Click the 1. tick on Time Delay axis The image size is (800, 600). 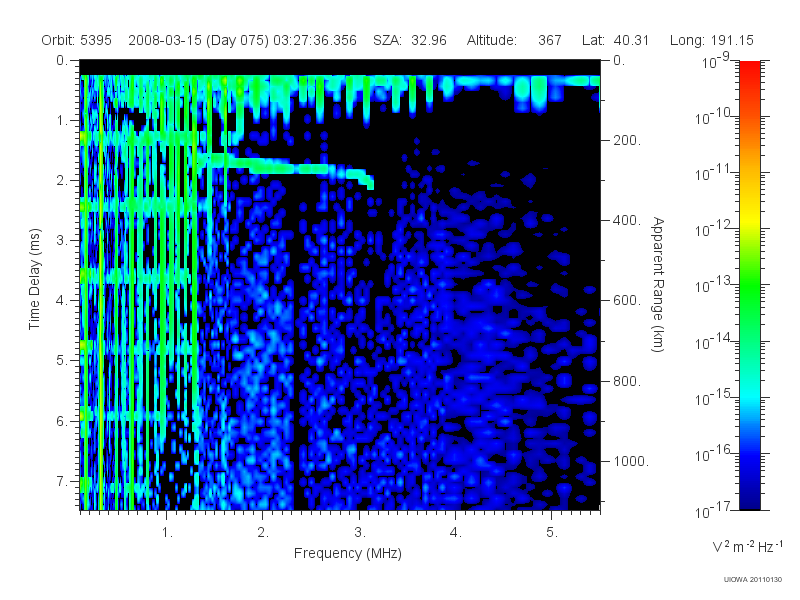pos(62,120)
